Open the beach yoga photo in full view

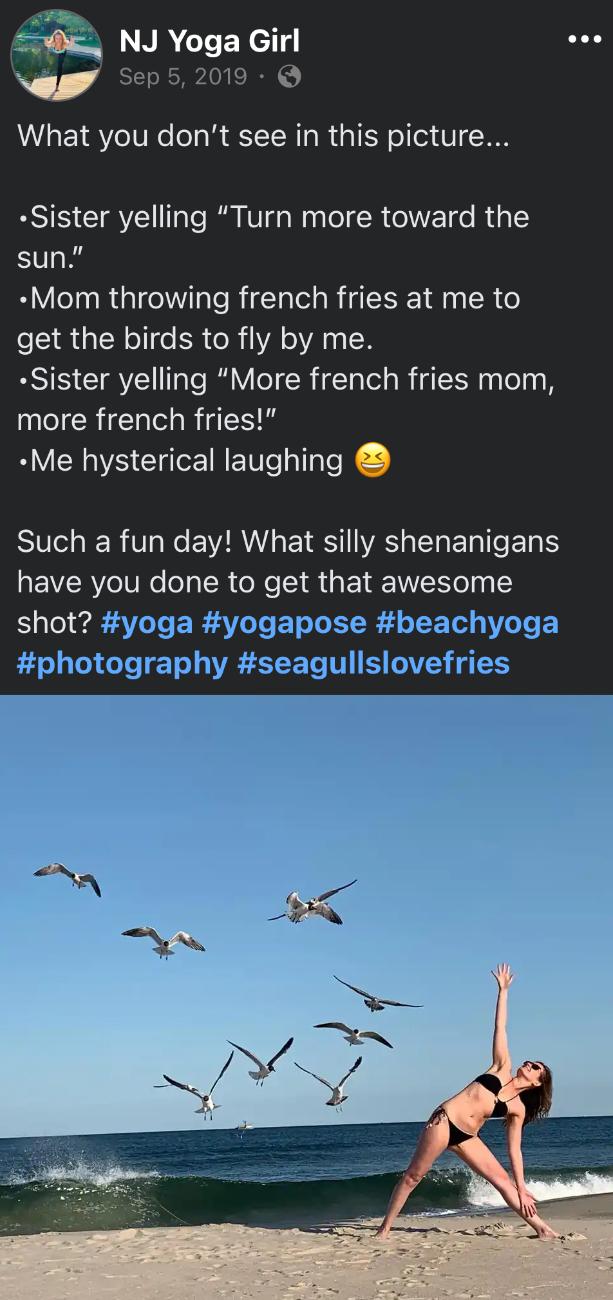(306, 997)
